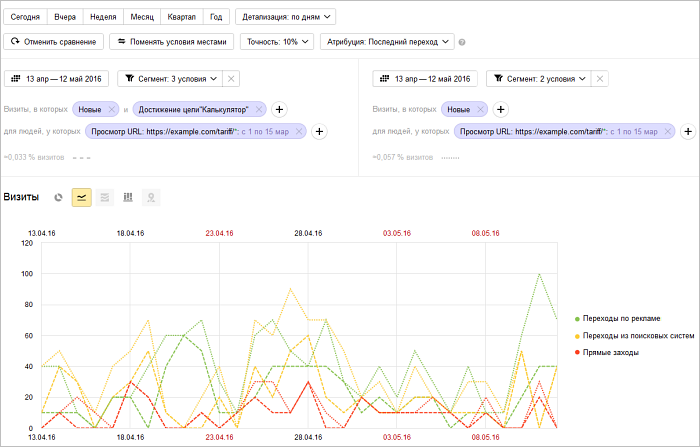Select the "Неделя" period tab

pyautogui.click(x=102, y=17)
